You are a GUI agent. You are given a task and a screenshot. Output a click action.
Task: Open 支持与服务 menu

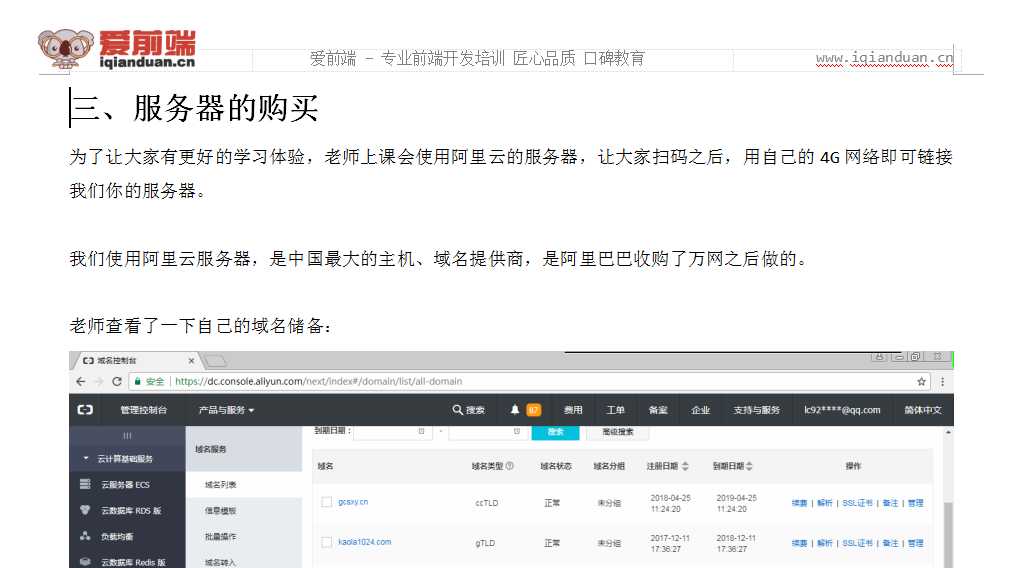click(756, 410)
